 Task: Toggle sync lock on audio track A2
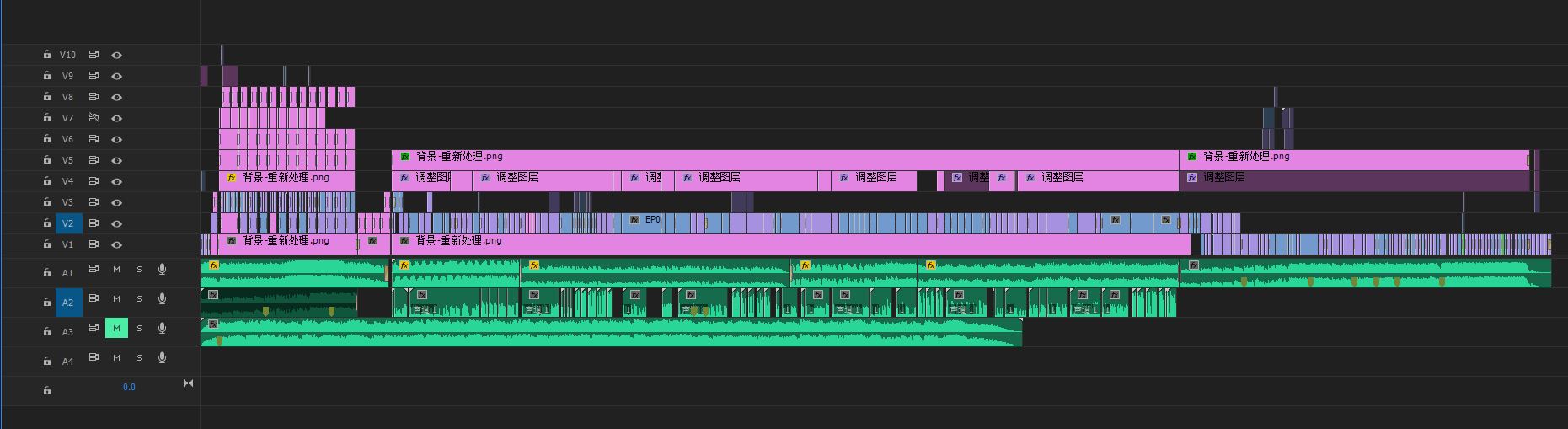tap(94, 298)
